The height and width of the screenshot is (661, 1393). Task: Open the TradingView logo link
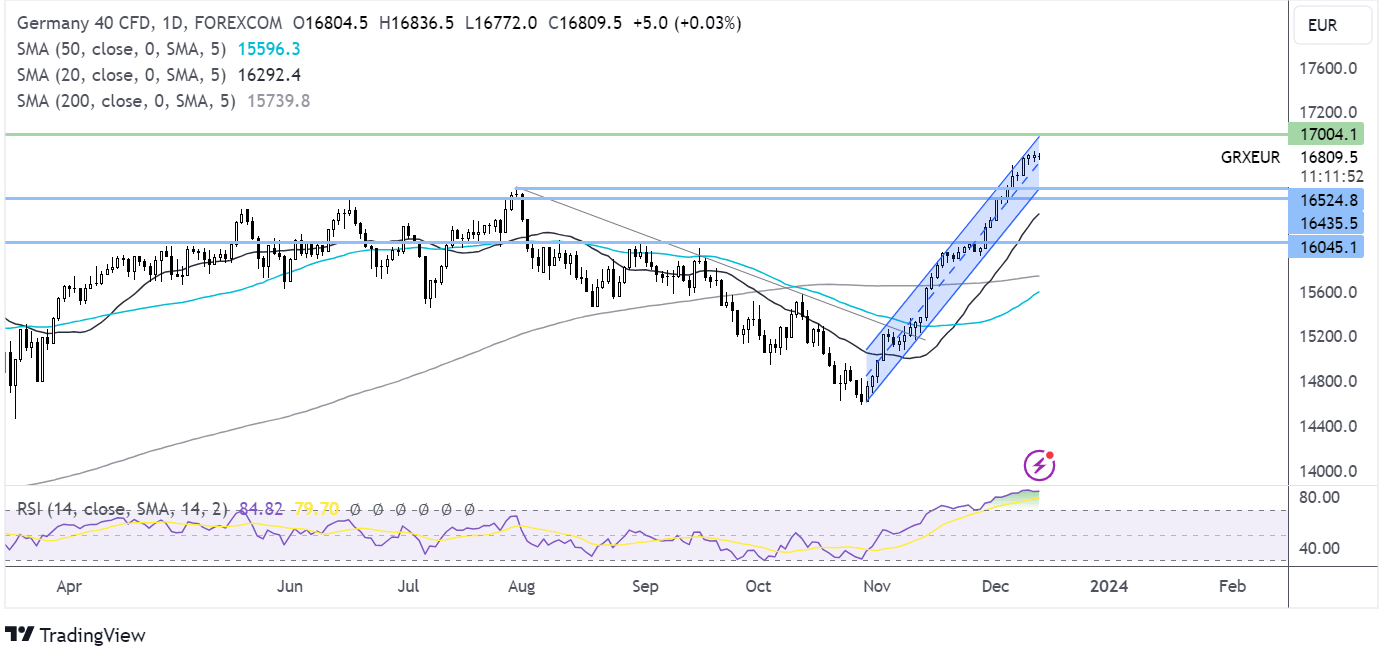point(75,635)
